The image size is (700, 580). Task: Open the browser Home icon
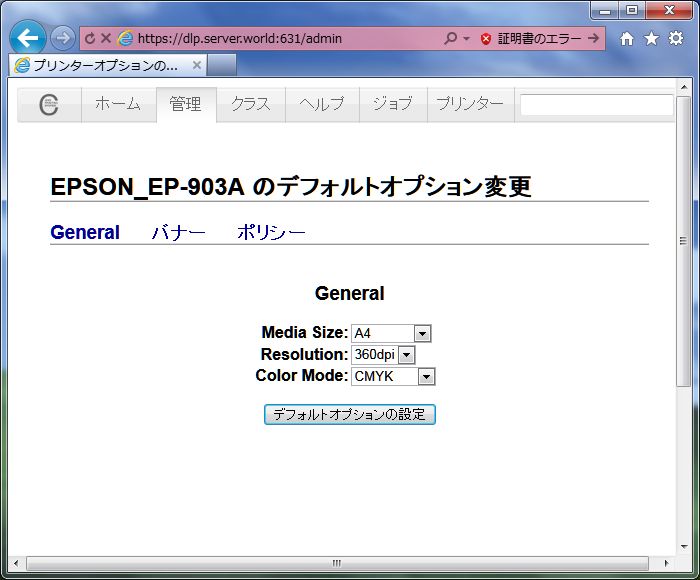(627, 39)
